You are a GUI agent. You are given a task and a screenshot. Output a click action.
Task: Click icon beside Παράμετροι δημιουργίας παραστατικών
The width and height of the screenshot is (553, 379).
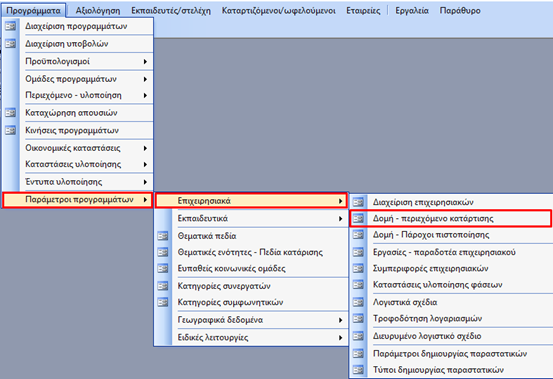click(x=358, y=354)
